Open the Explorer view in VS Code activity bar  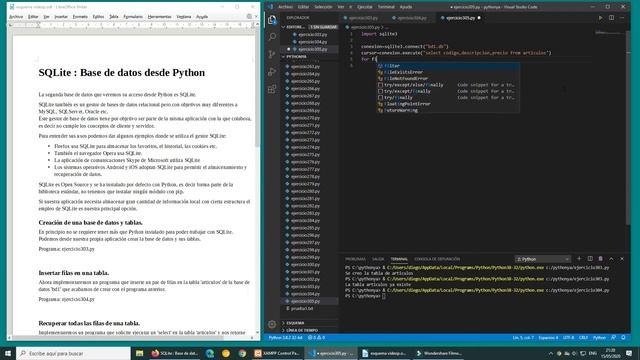pyautogui.click(x=272, y=20)
